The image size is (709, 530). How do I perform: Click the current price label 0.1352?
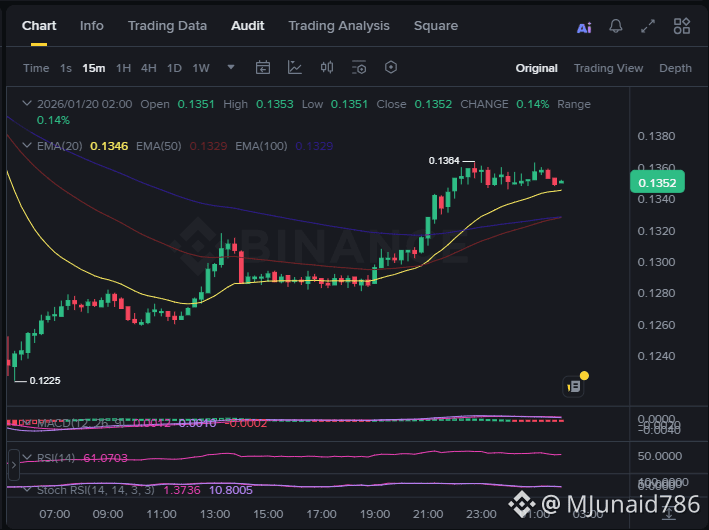[x=657, y=183]
